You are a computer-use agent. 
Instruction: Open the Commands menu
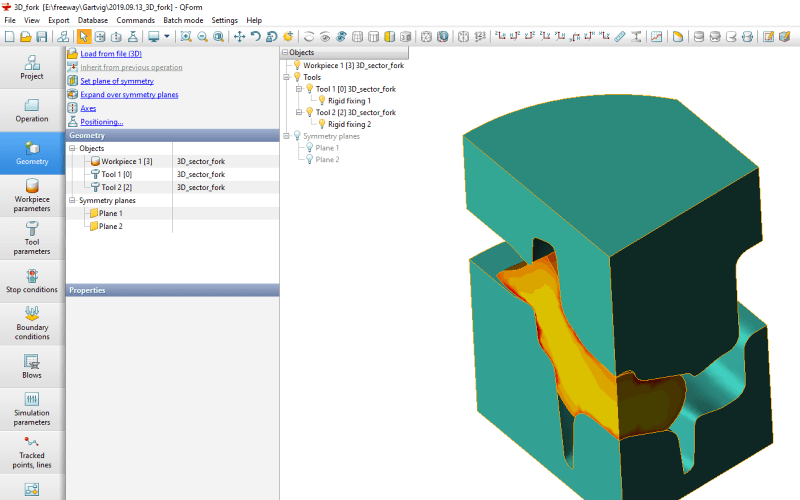click(x=136, y=20)
